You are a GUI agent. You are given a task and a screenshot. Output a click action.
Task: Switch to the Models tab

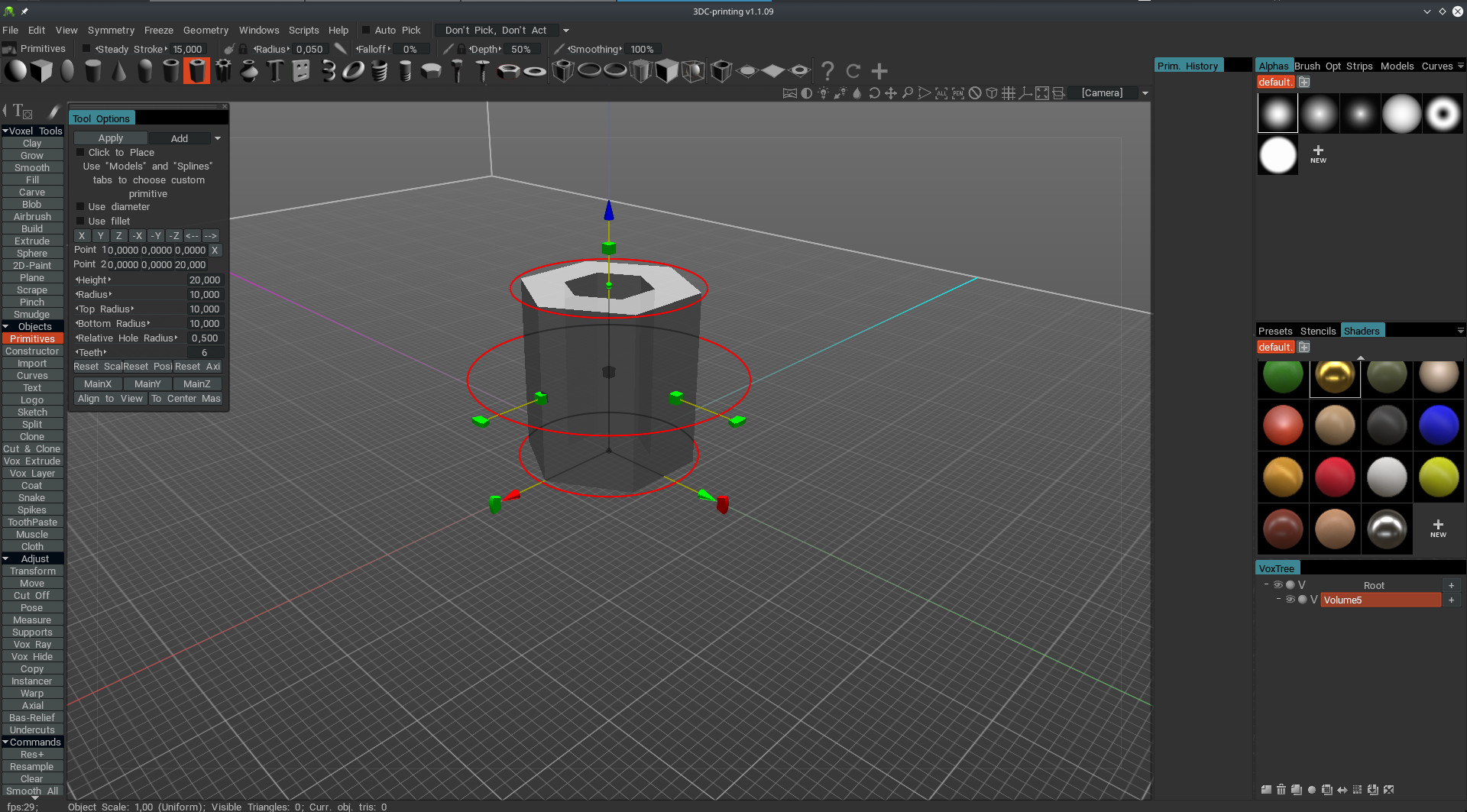[x=1397, y=66]
